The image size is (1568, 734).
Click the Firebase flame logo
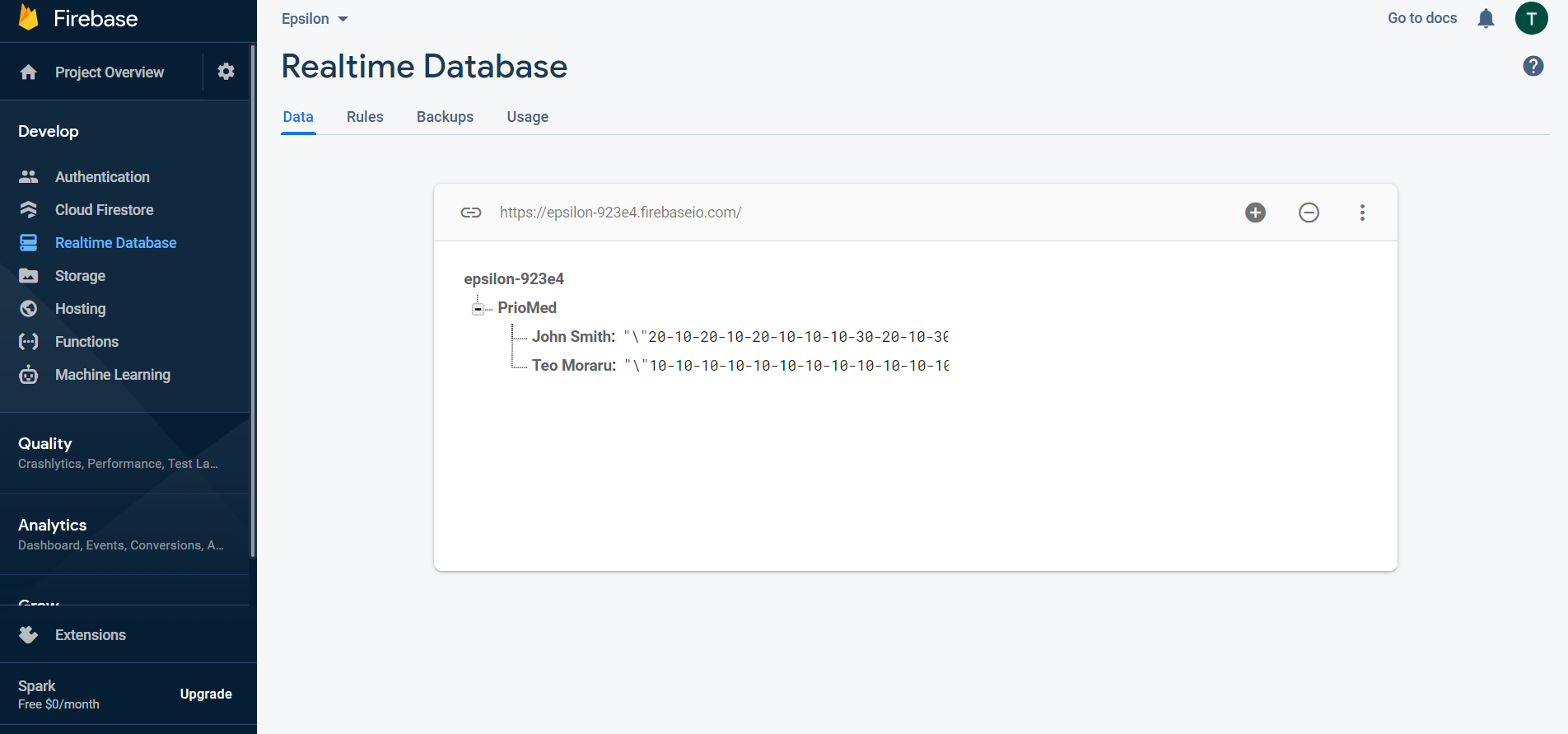pos(29,17)
